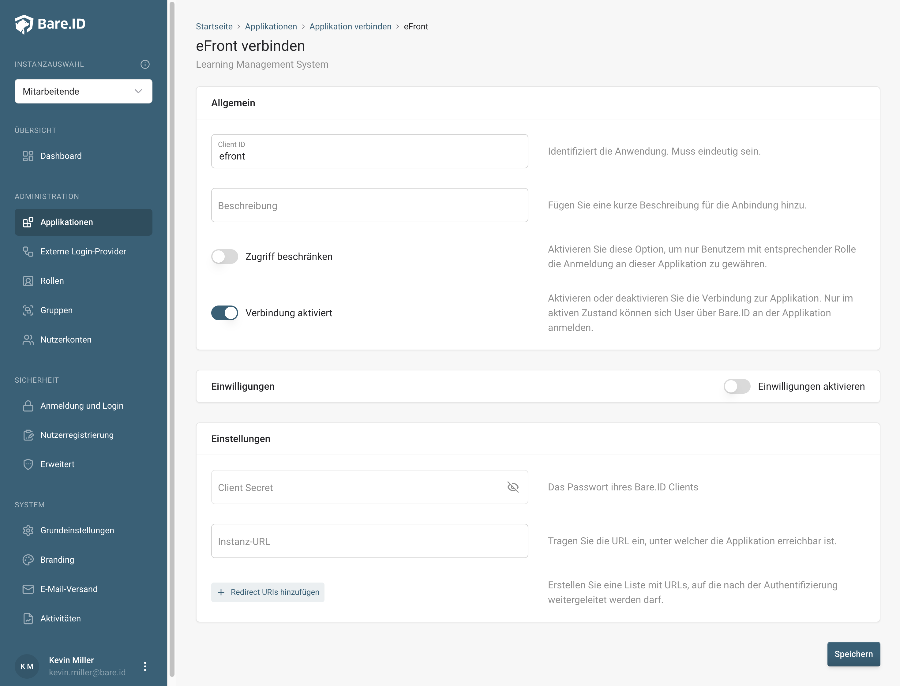Click the Nutzerkonten people icon
The height and width of the screenshot is (686, 900).
(x=28, y=340)
